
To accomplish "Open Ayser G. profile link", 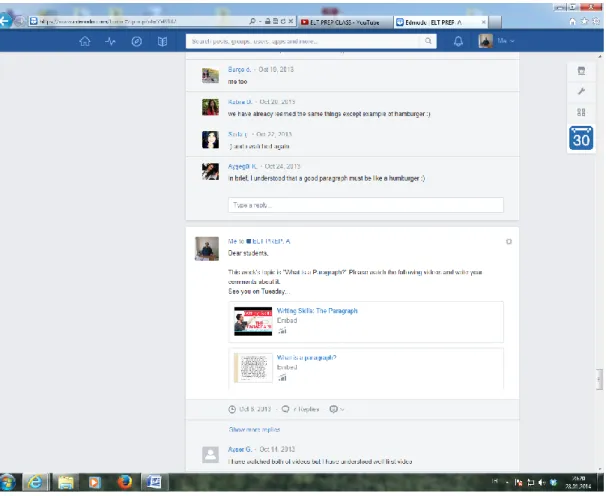I will point(240,449).
